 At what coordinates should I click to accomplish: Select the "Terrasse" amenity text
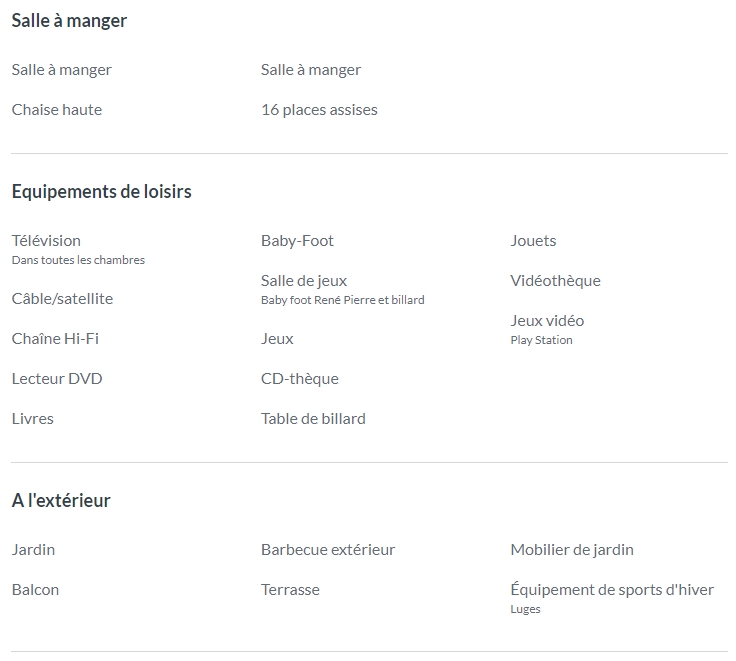290,590
